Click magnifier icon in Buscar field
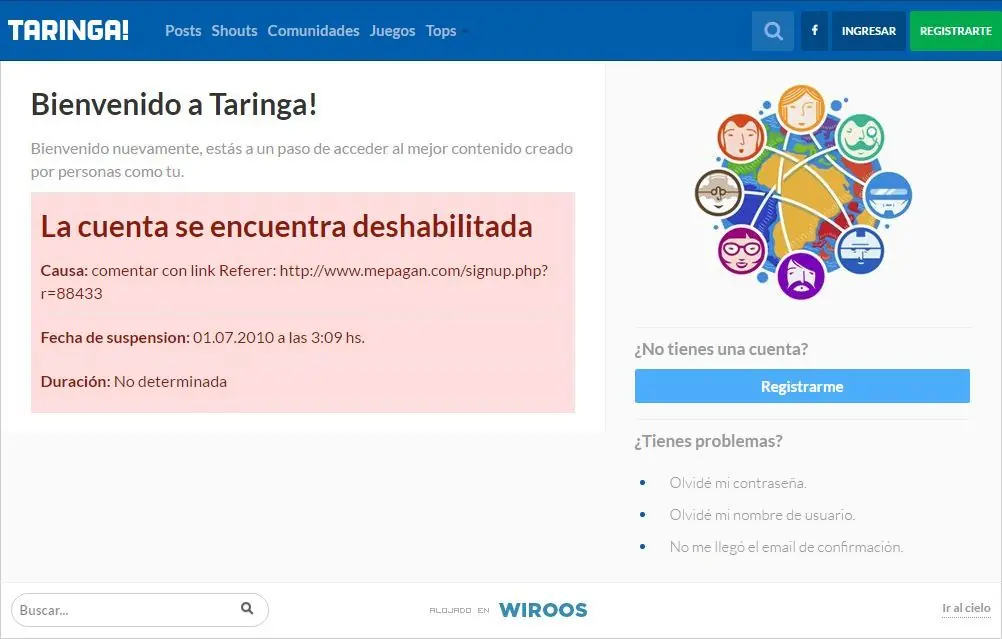This screenshot has height=639, width=1002. tap(247, 608)
